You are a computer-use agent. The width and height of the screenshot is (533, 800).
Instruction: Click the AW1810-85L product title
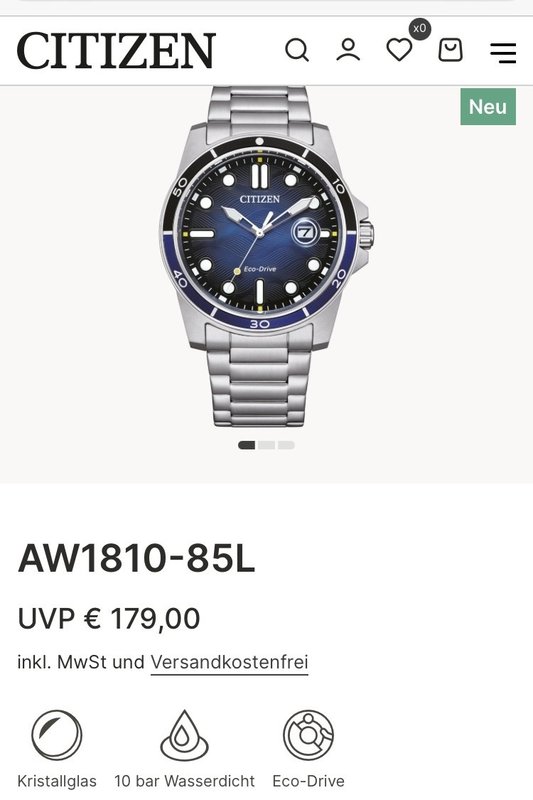point(137,558)
